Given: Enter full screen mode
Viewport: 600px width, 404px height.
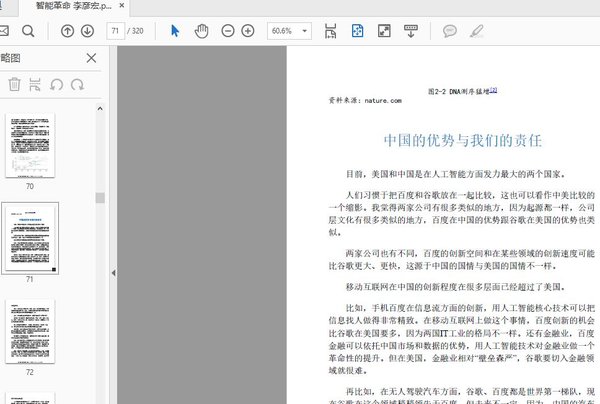Looking at the screenshot, I should [x=382, y=31].
